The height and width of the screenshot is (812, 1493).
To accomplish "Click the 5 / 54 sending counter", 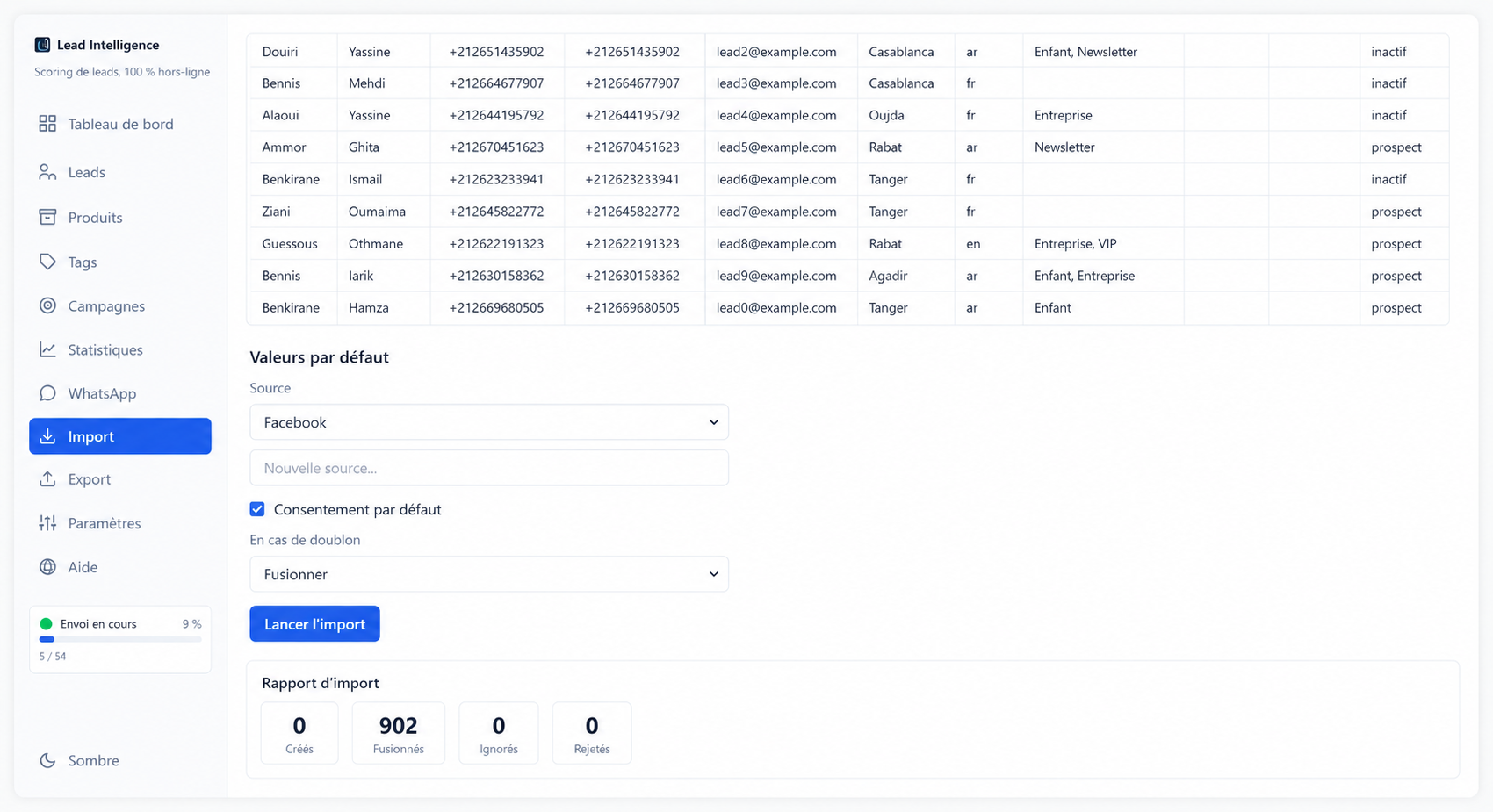I will (x=53, y=657).
